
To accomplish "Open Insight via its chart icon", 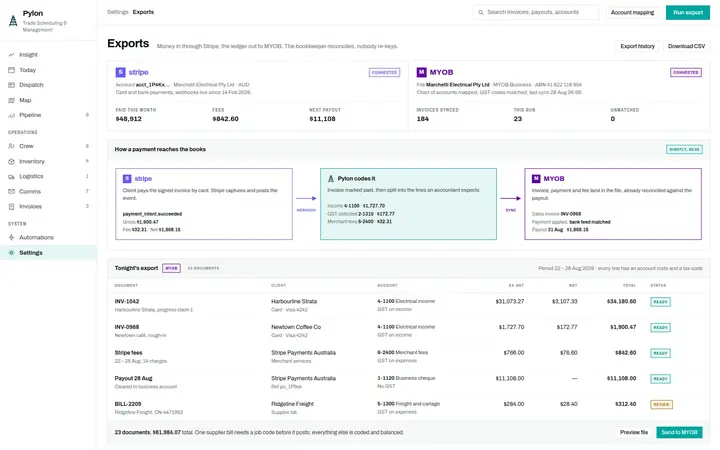I will (x=11, y=55).
